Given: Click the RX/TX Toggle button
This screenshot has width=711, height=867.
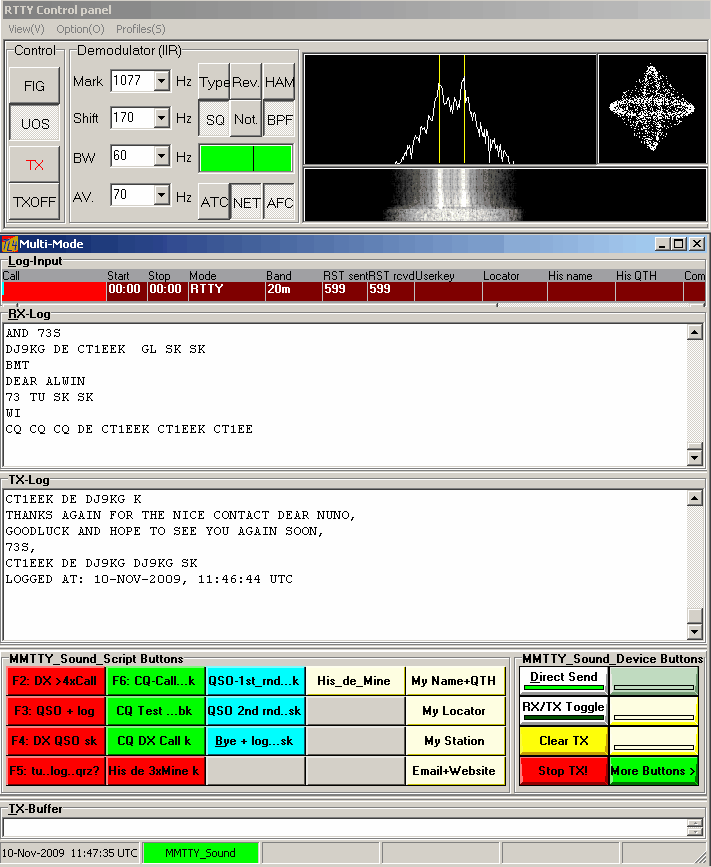Looking at the screenshot, I should (x=563, y=710).
